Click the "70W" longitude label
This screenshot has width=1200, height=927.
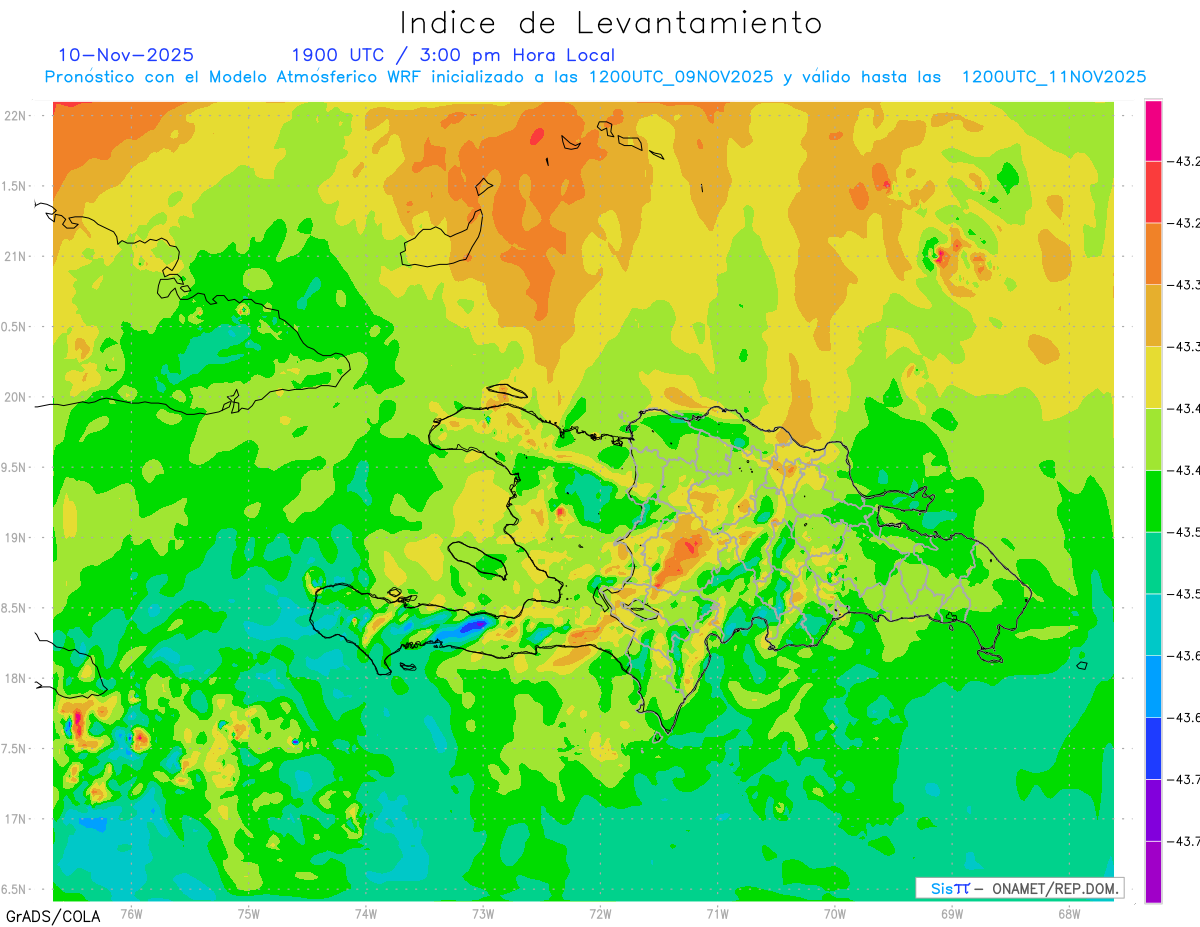[x=835, y=914]
